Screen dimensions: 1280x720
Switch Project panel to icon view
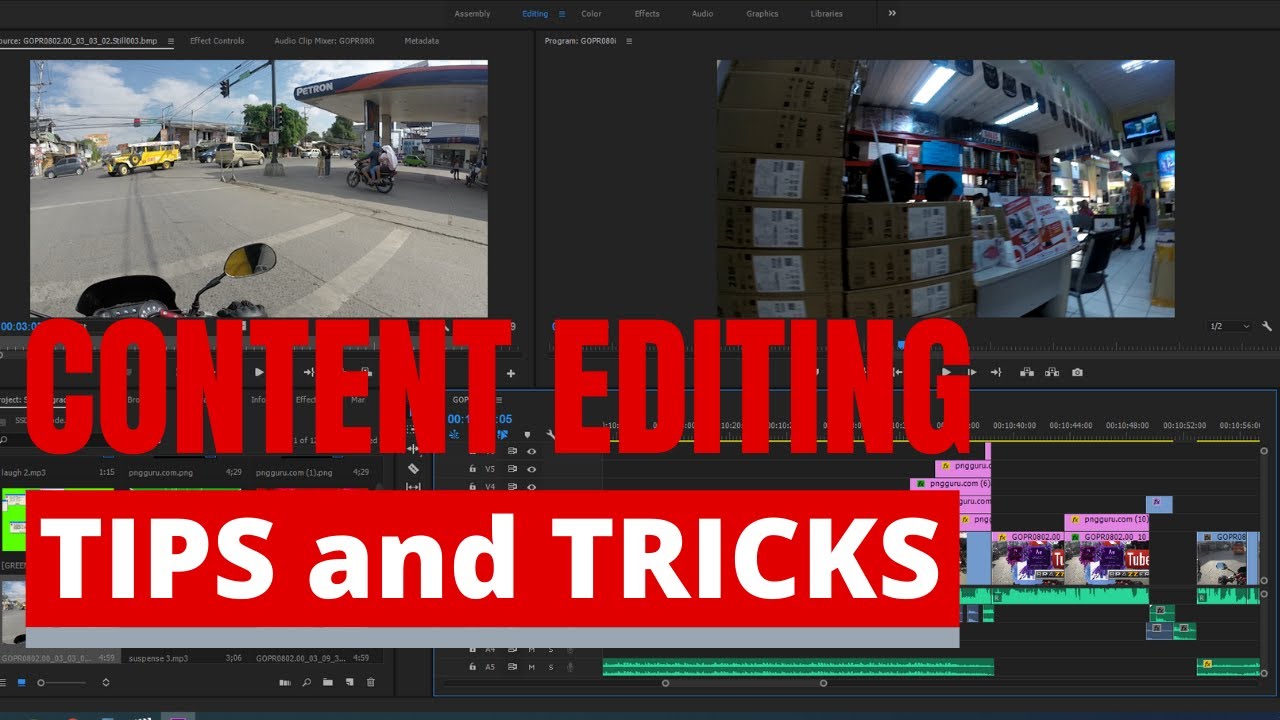pyautogui.click(x=21, y=682)
